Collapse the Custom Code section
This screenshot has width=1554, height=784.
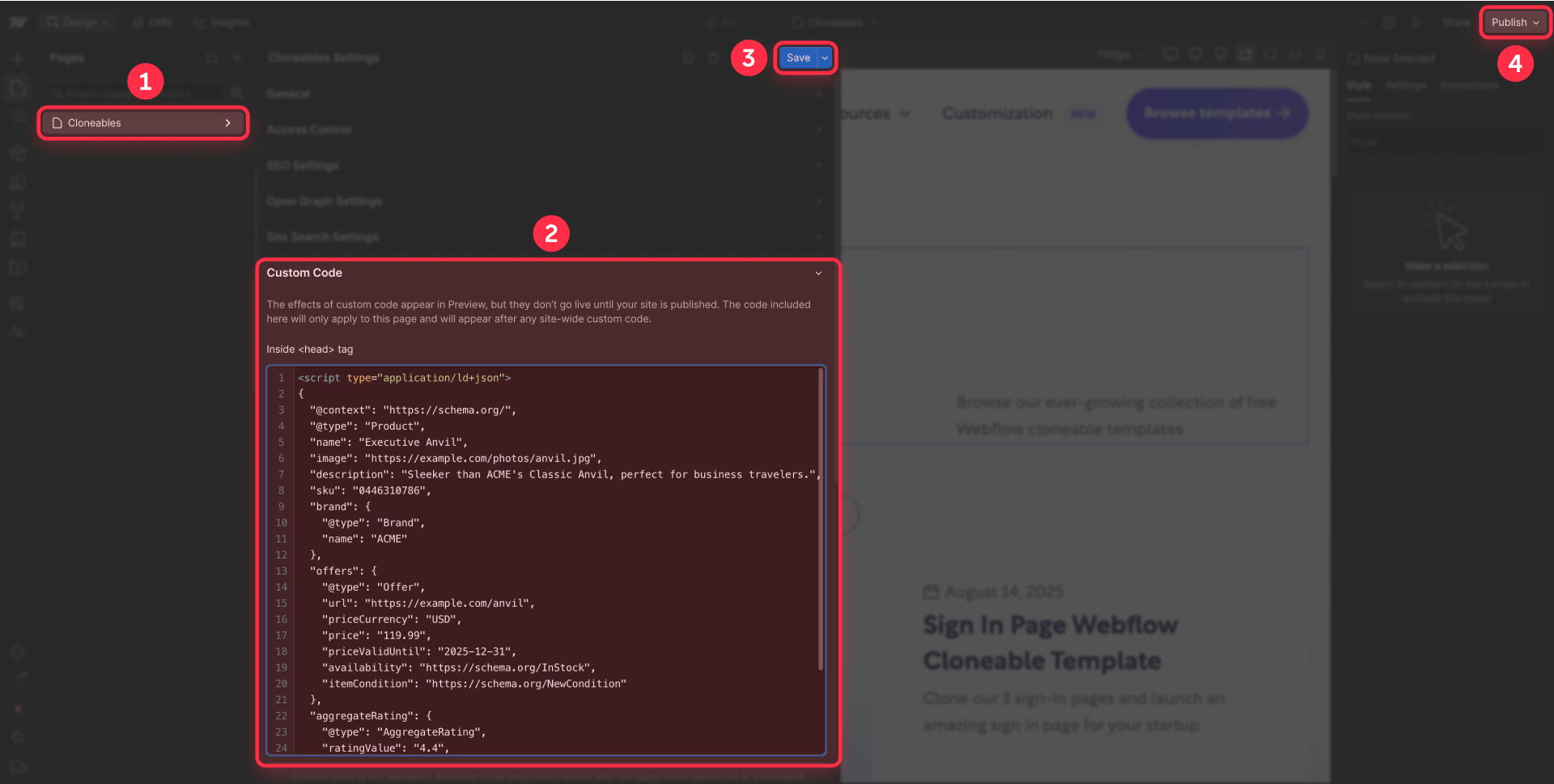coord(818,273)
